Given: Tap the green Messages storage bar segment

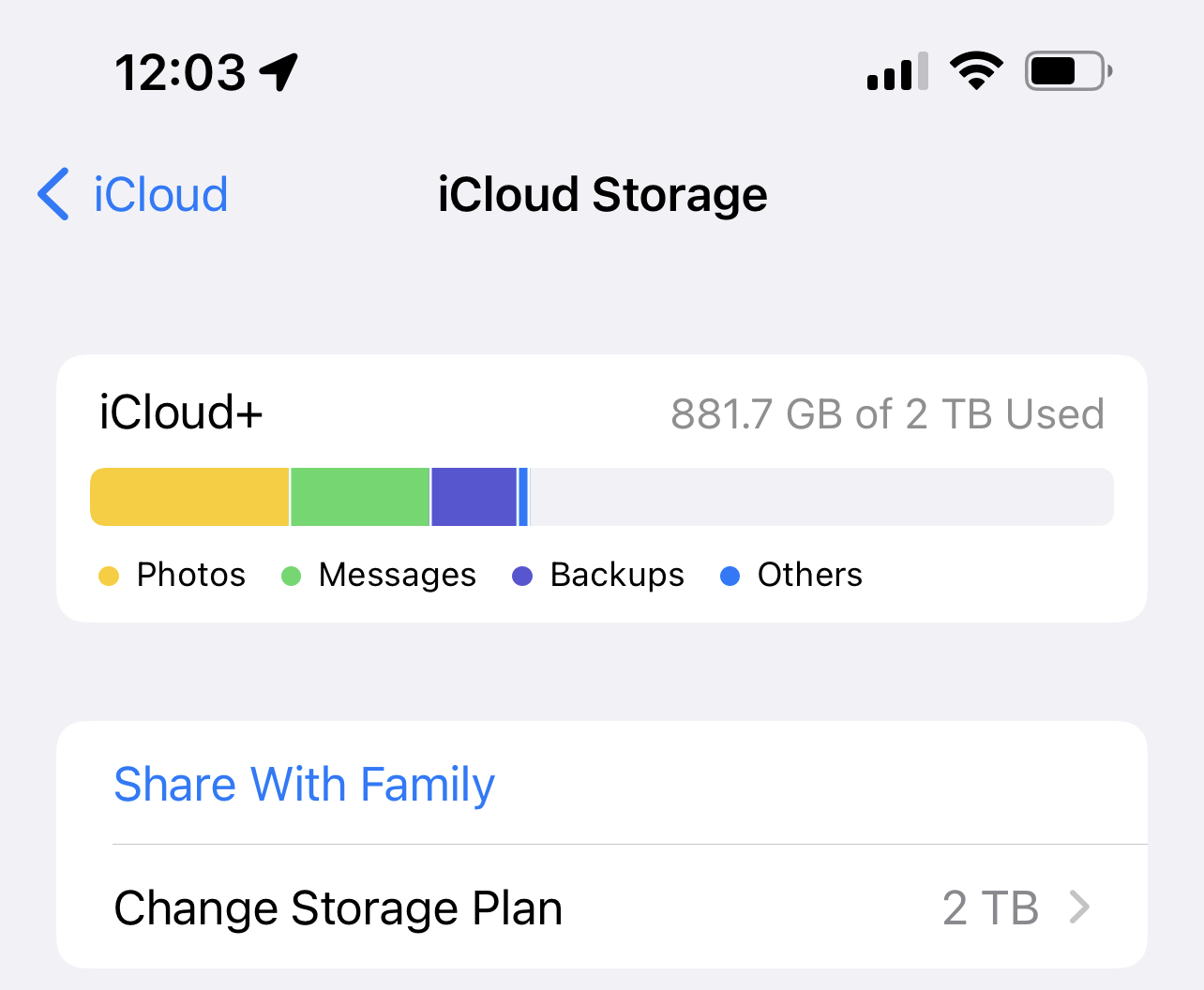Looking at the screenshot, I should tap(360, 497).
